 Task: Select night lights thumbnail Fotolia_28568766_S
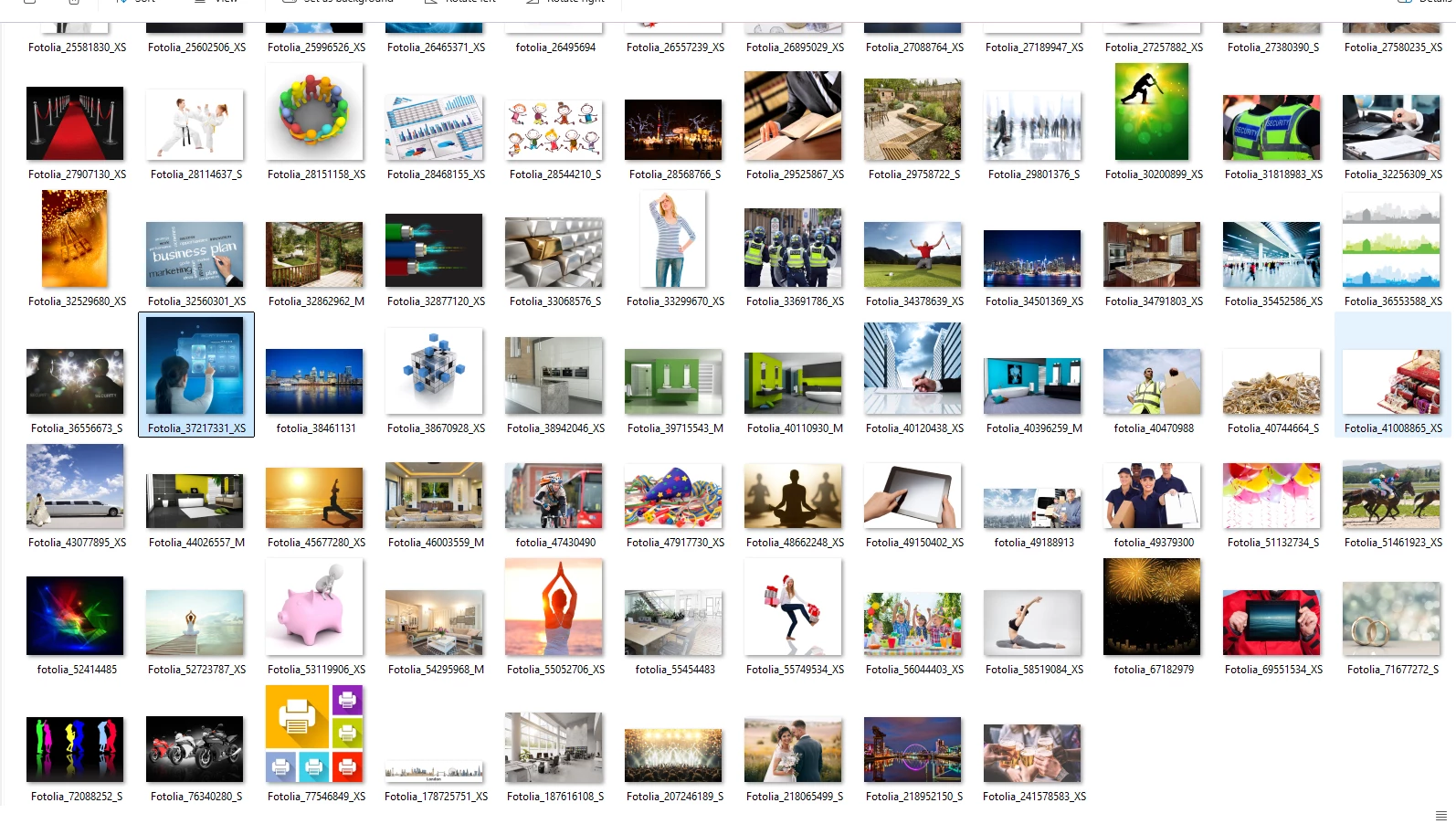(673, 130)
